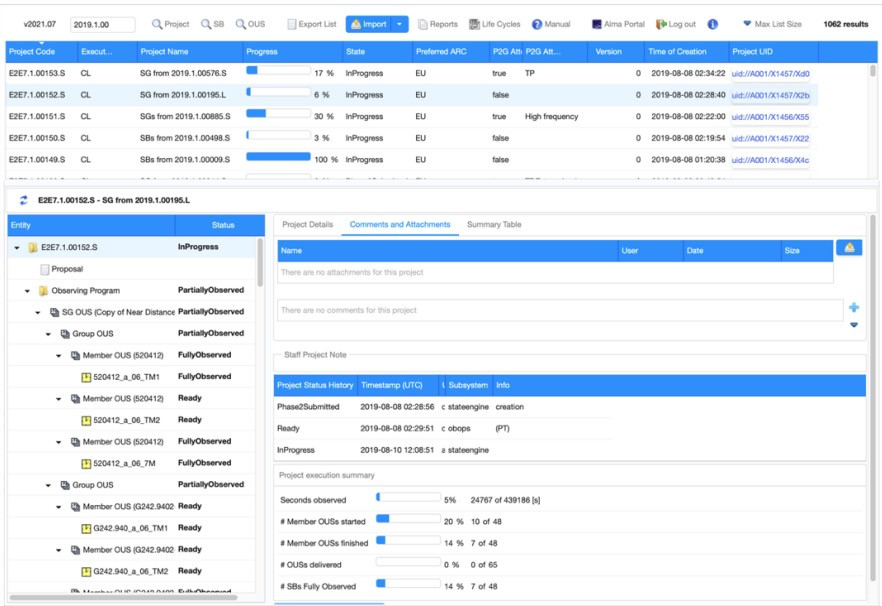The image size is (882, 606).
Task: Switch to the Summary Table tab
Action: tap(494, 225)
